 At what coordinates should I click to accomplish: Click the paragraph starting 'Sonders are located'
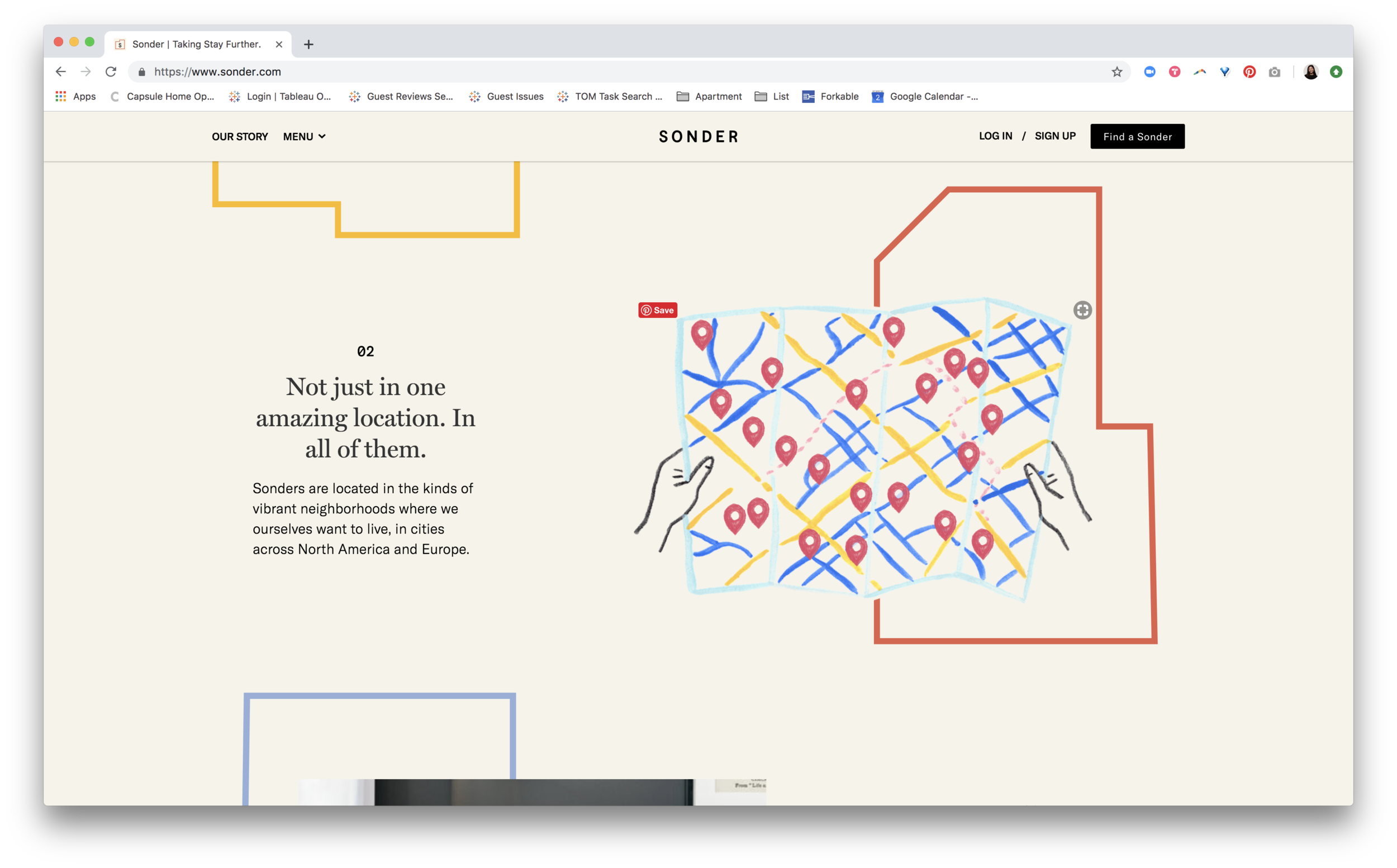coord(363,518)
